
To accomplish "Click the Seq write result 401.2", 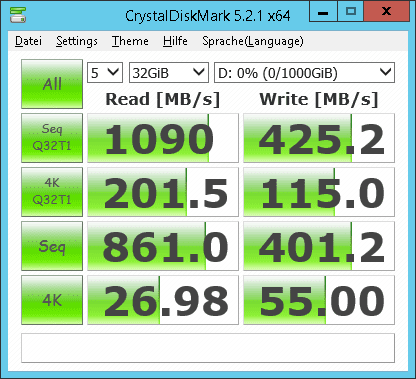I will point(319,246).
